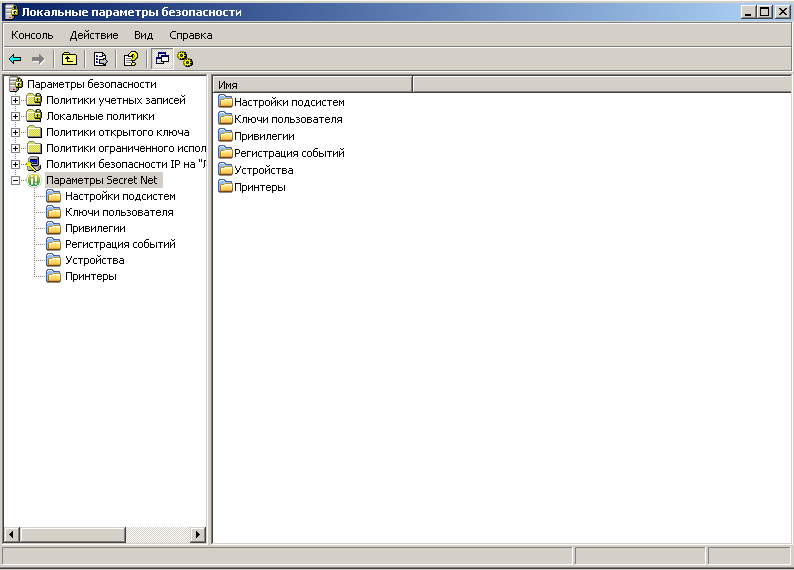Select Принтеры in the left tree
Image resolution: width=794 pixels, height=570 pixels.
coord(91,276)
